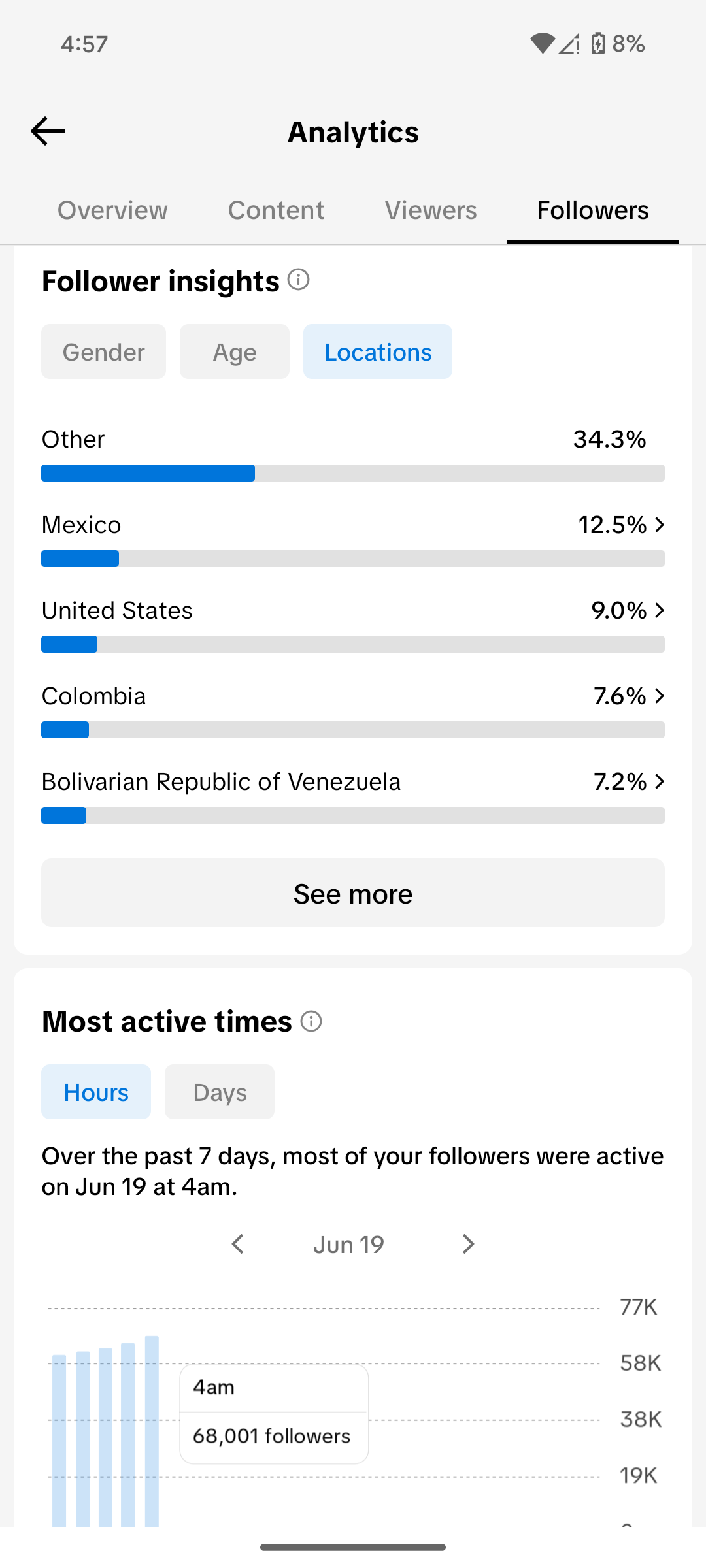Expand Colombia location details chevron

660,696
